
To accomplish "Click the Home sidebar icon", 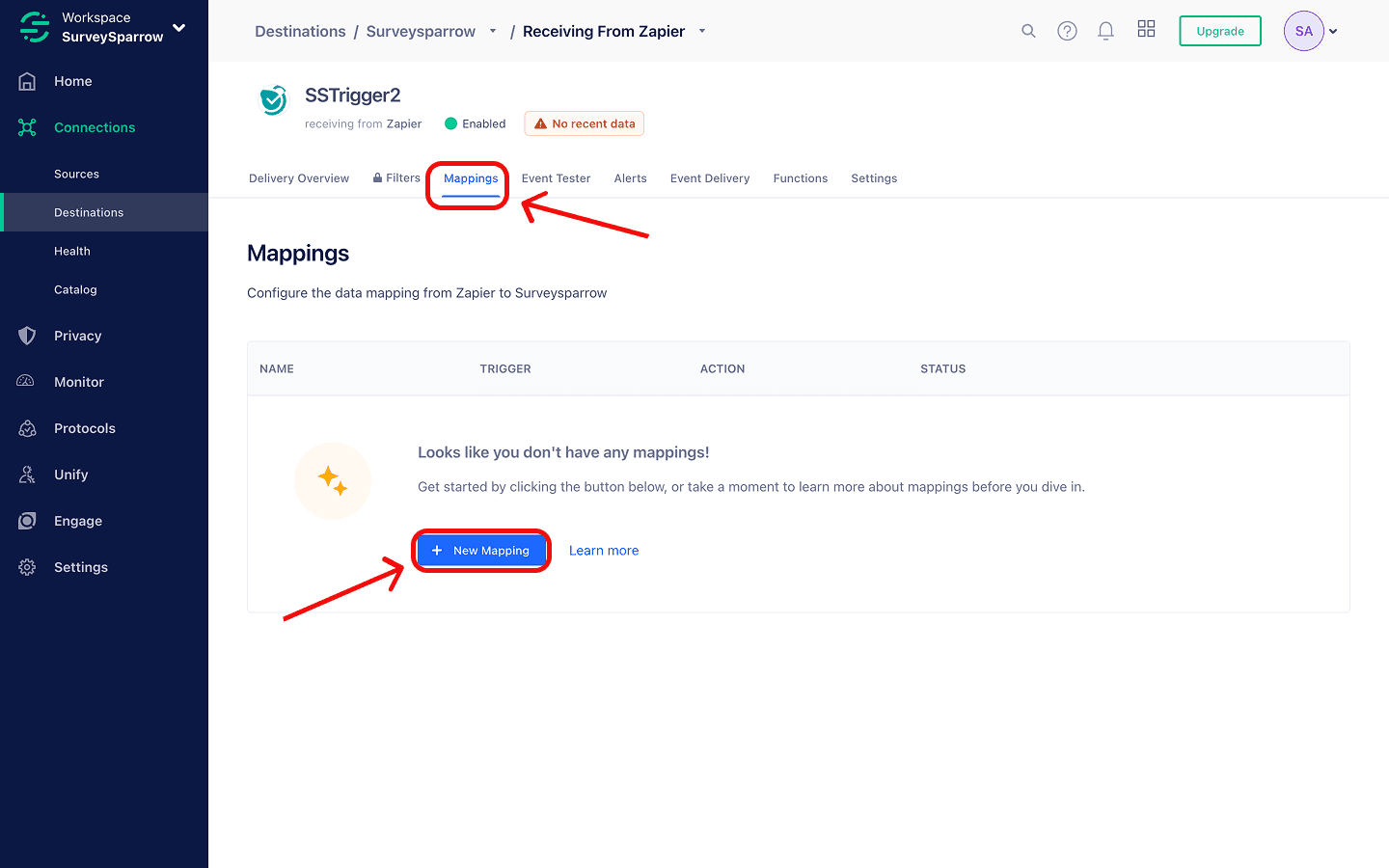I will 27,81.
